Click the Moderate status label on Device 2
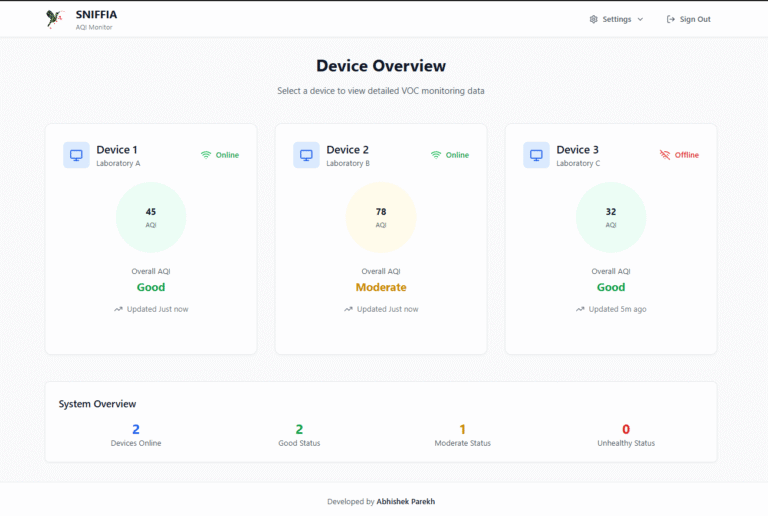Viewport: 768px width, 516px height. pos(381,287)
